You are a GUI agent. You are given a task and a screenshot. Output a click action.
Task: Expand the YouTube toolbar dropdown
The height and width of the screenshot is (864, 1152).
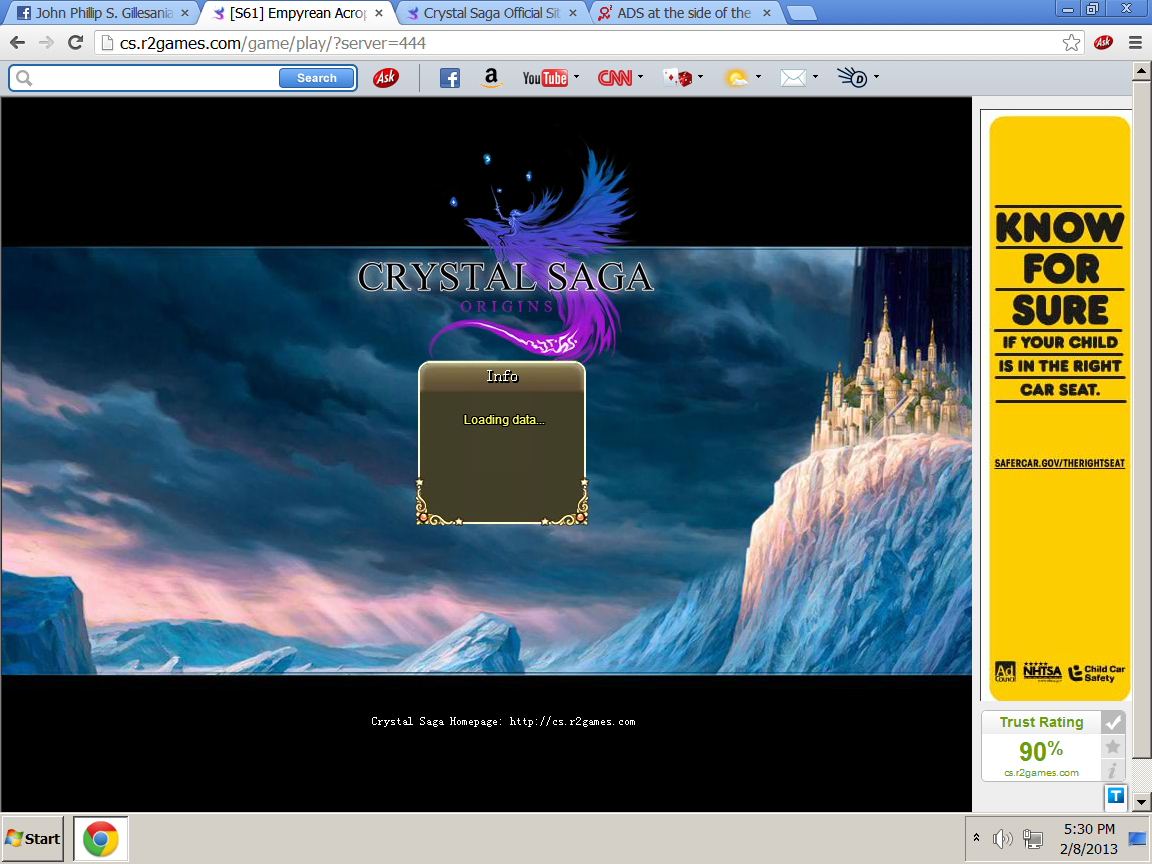(577, 77)
